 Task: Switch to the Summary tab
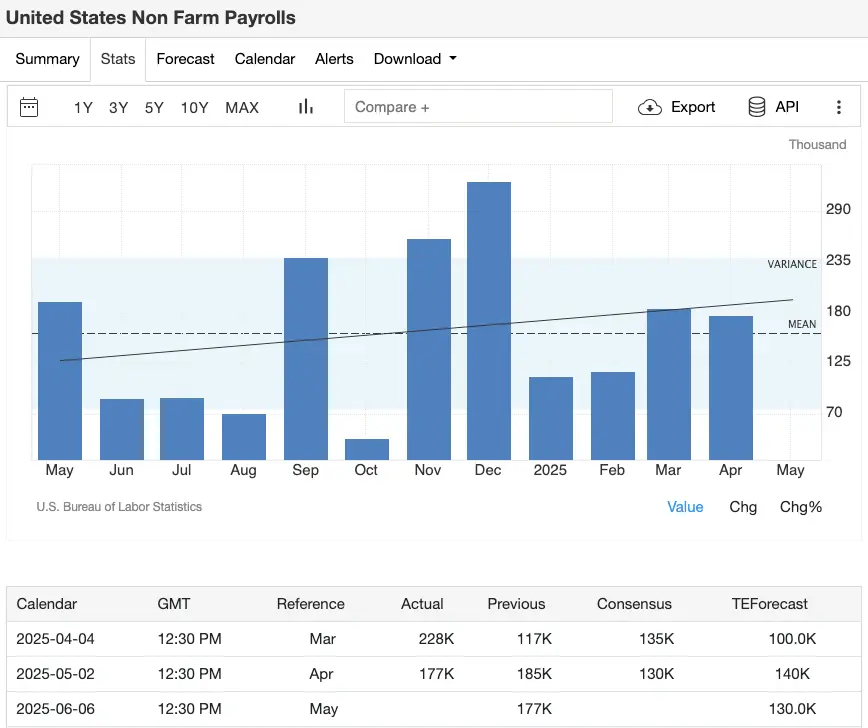47,59
